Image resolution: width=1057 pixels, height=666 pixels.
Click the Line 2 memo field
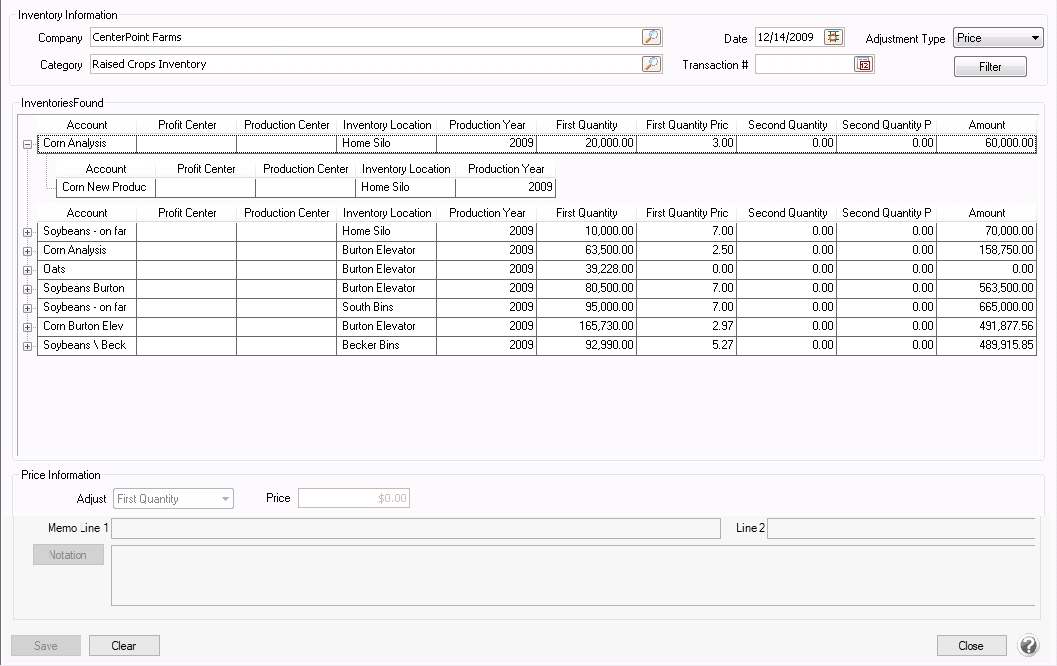click(901, 528)
